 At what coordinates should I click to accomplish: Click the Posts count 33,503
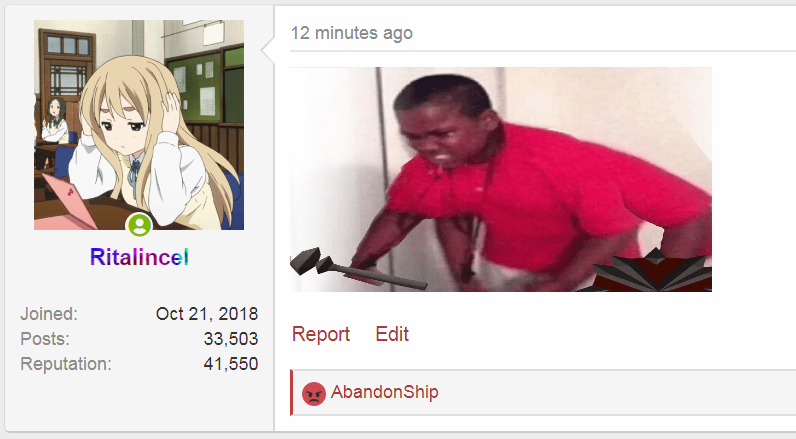pos(230,339)
